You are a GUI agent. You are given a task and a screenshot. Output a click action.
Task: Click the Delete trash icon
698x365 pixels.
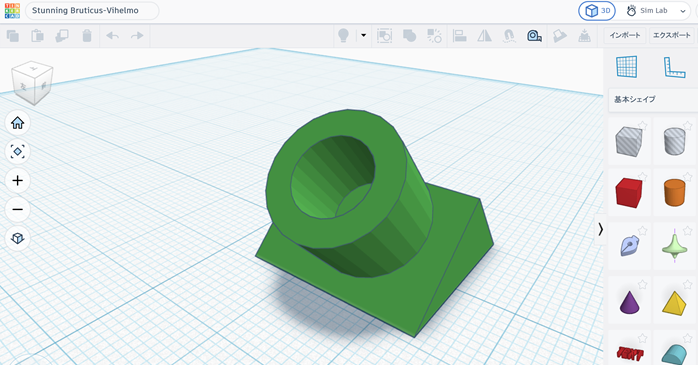[x=87, y=36]
